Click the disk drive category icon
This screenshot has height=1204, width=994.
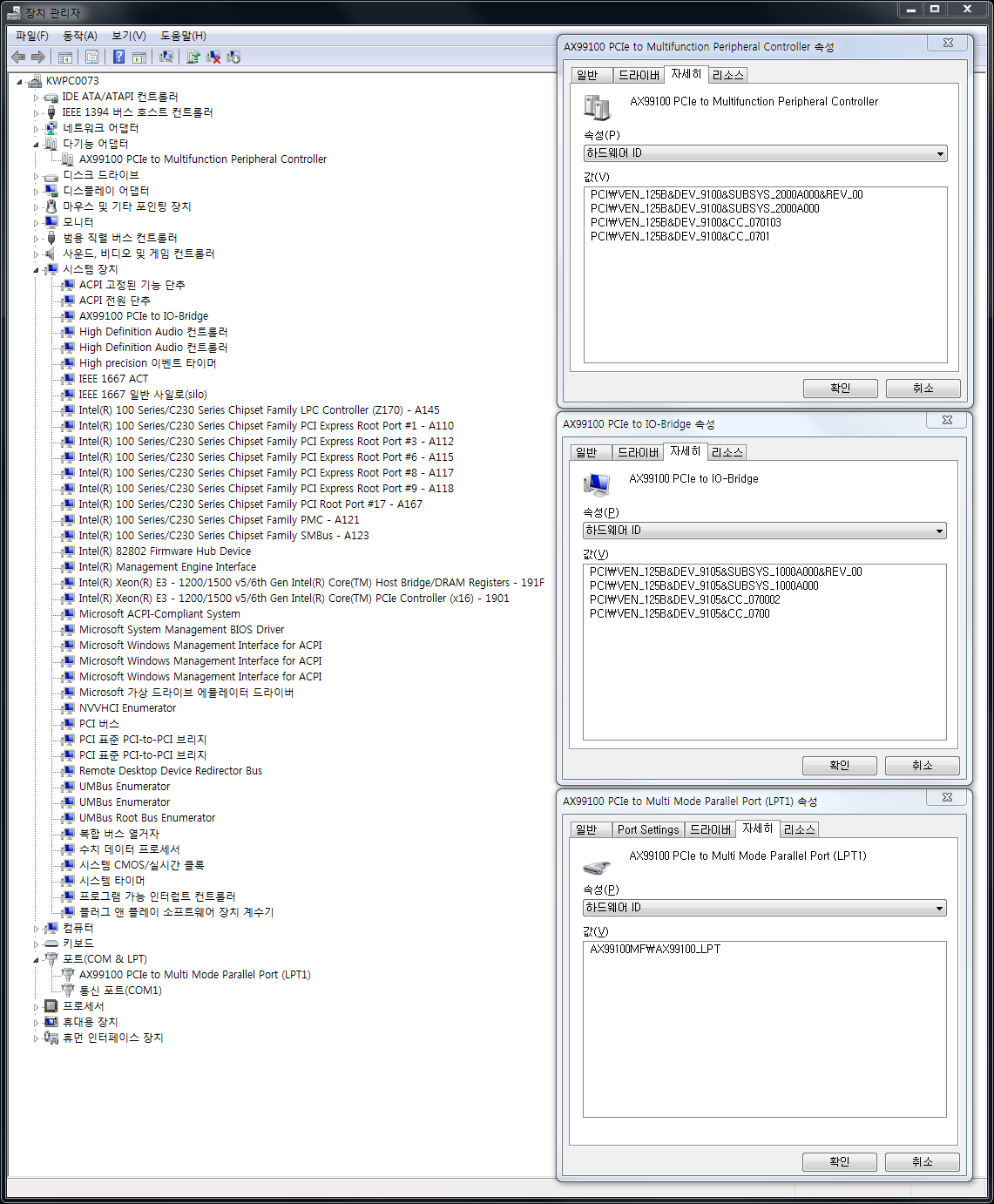pyautogui.click(x=51, y=175)
